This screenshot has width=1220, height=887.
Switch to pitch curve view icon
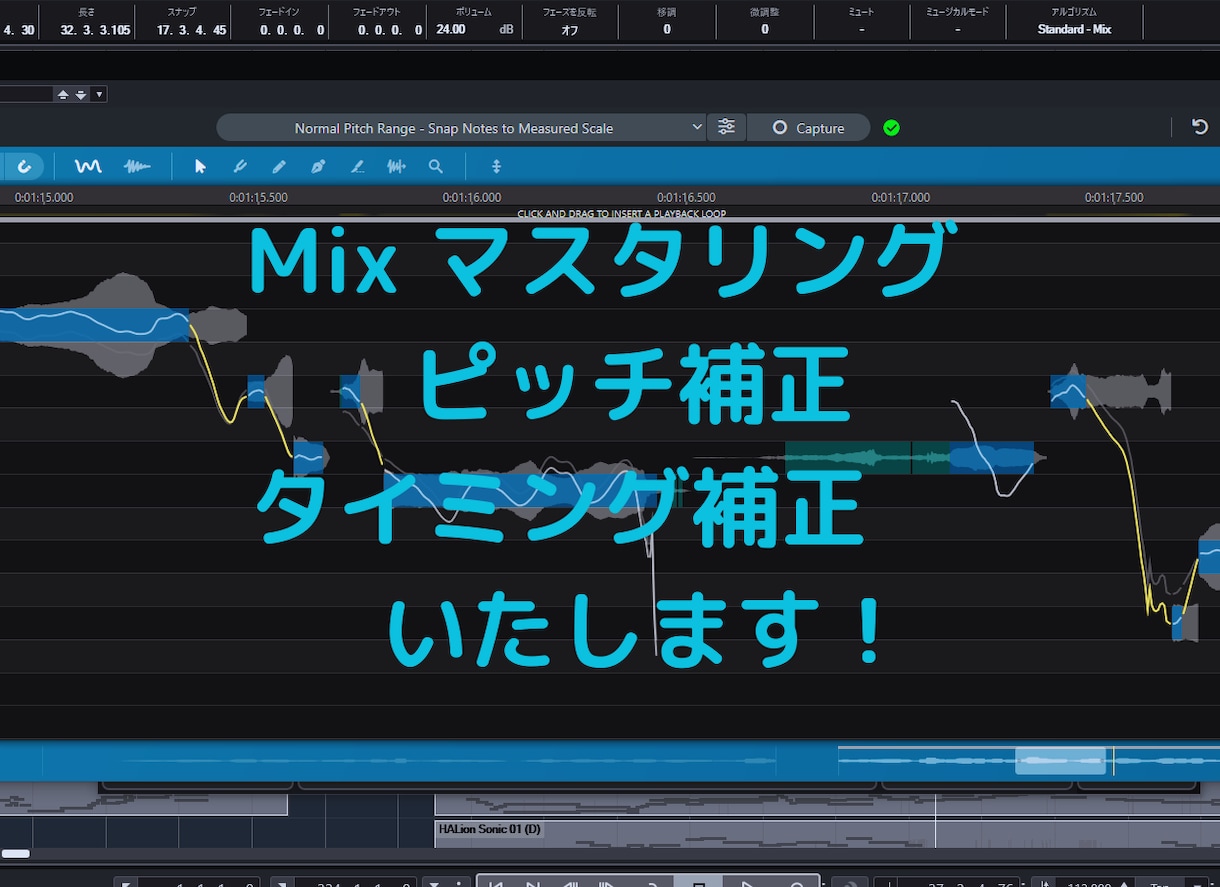(x=88, y=166)
